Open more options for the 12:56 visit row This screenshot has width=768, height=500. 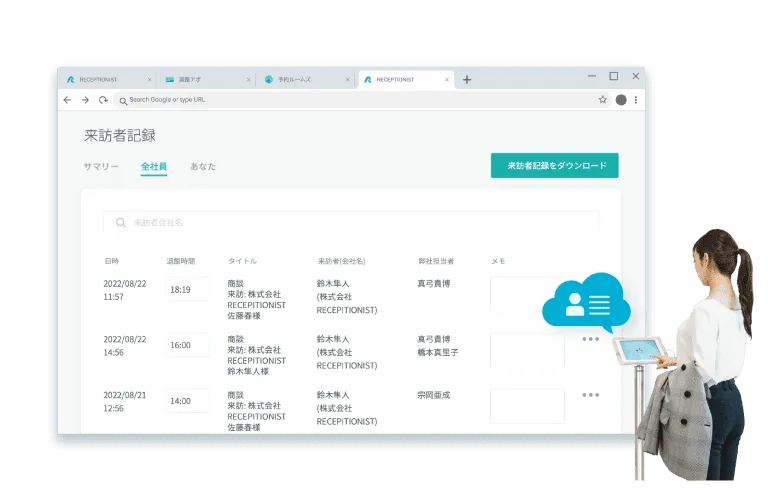coord(591,395)
